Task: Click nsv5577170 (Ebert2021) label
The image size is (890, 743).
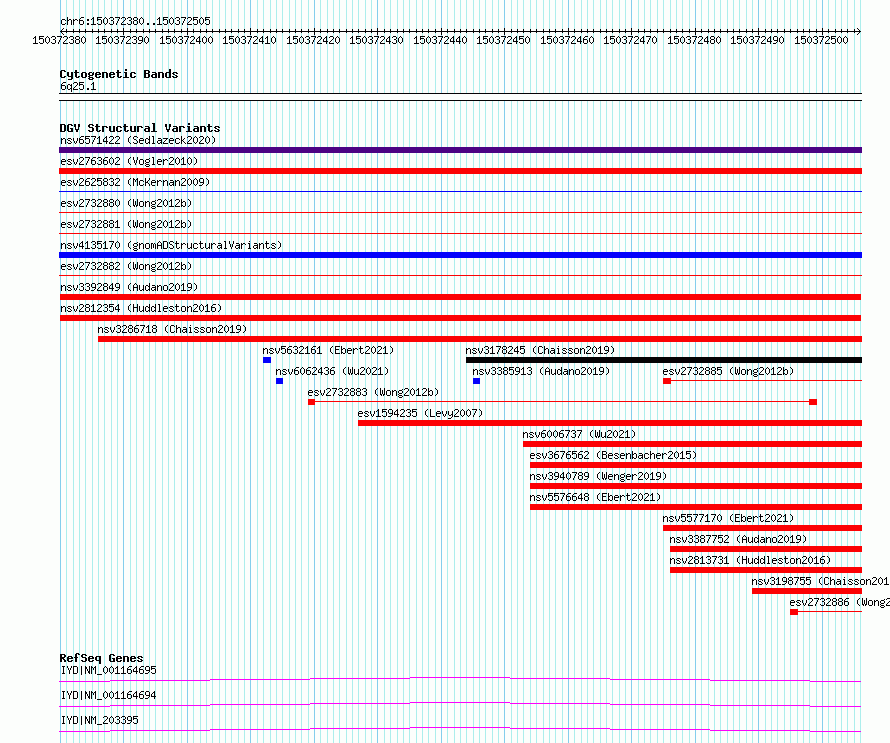Action: click(728, 518)
